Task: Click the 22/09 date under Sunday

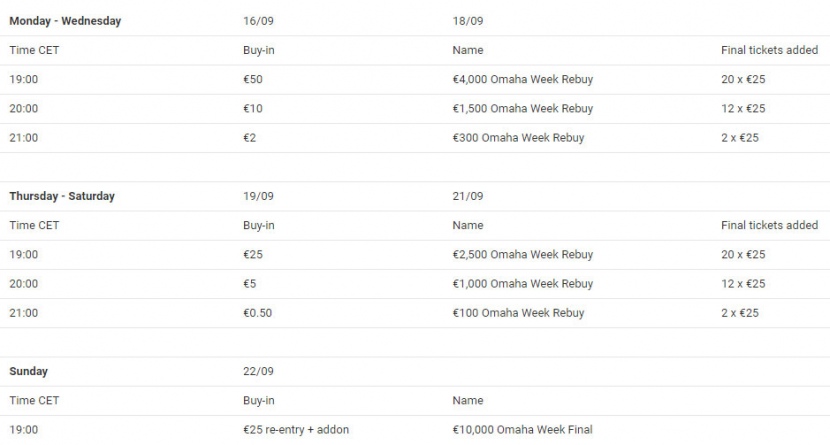Action: click(258, 372)
